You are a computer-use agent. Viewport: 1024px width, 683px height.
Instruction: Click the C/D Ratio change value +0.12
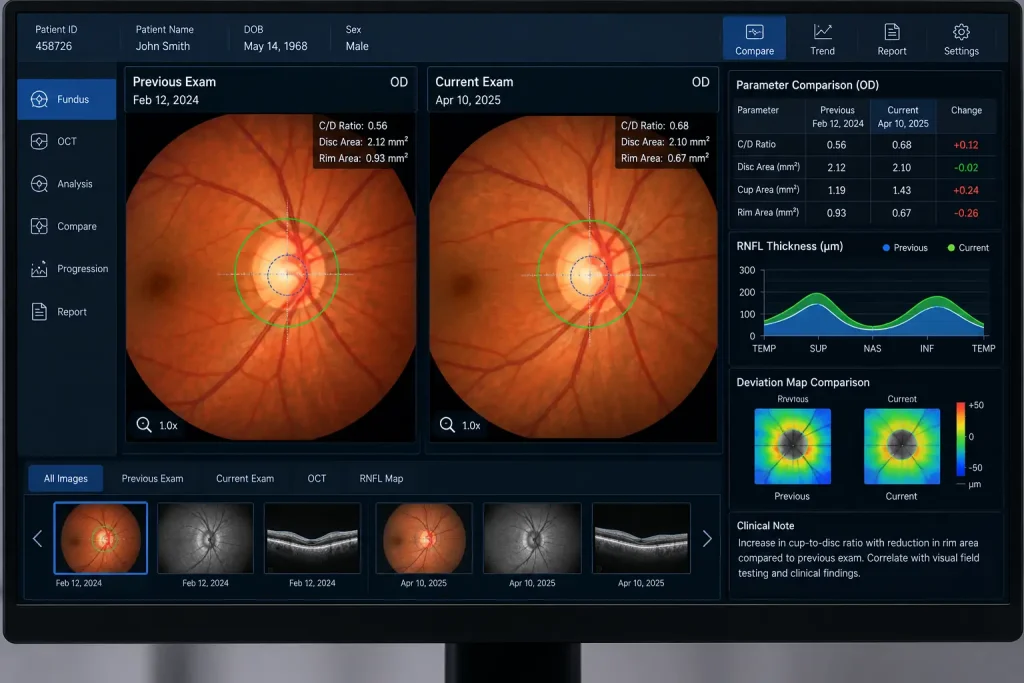[x=965, y=145]
